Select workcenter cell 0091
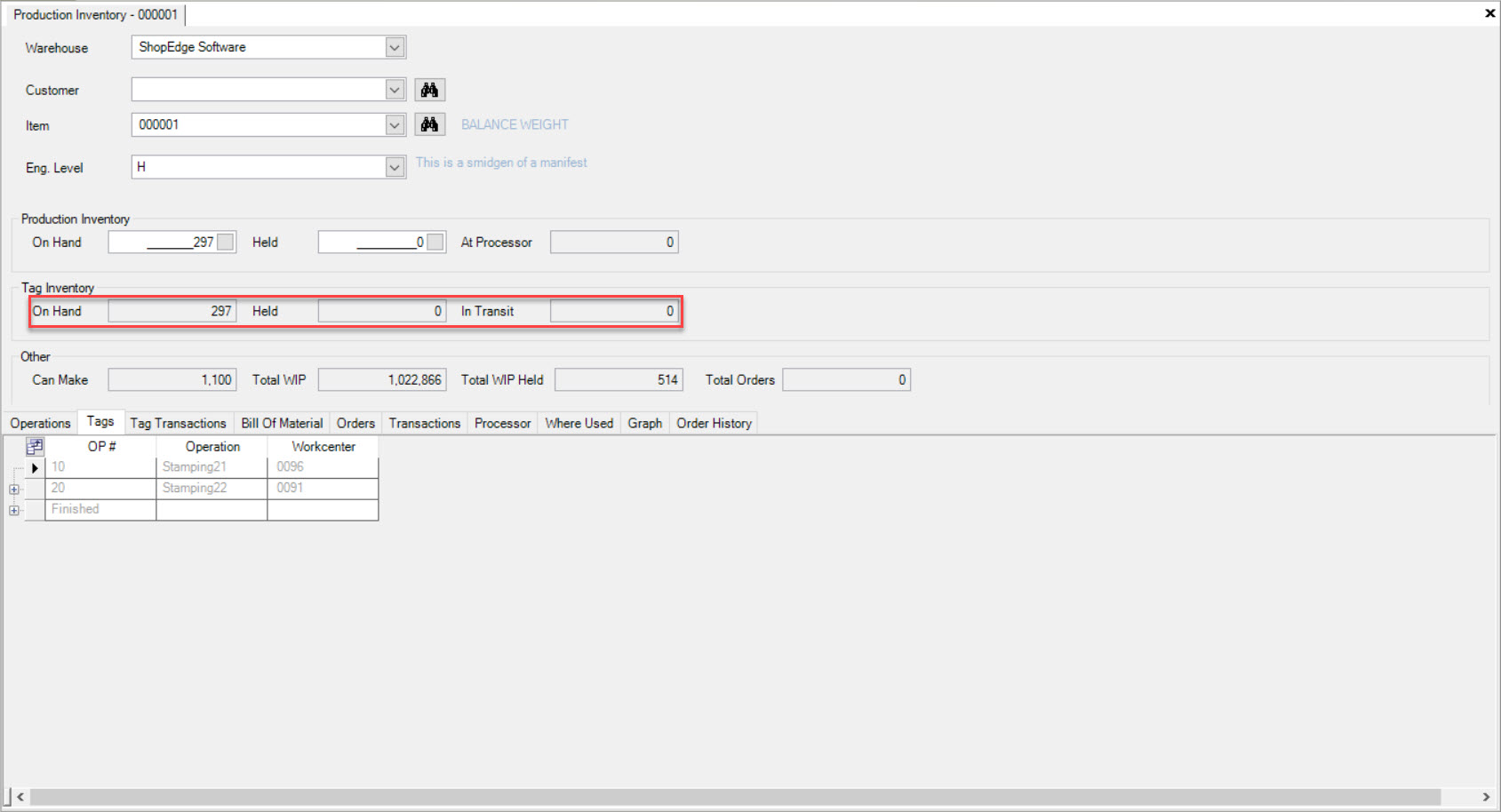 tap(323, 489)
